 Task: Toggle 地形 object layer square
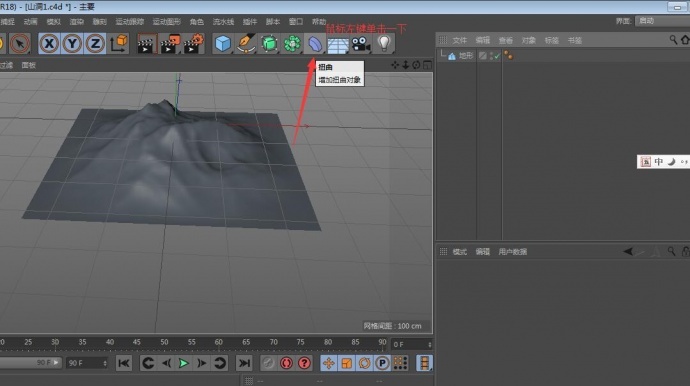click(x=483, y=56)
